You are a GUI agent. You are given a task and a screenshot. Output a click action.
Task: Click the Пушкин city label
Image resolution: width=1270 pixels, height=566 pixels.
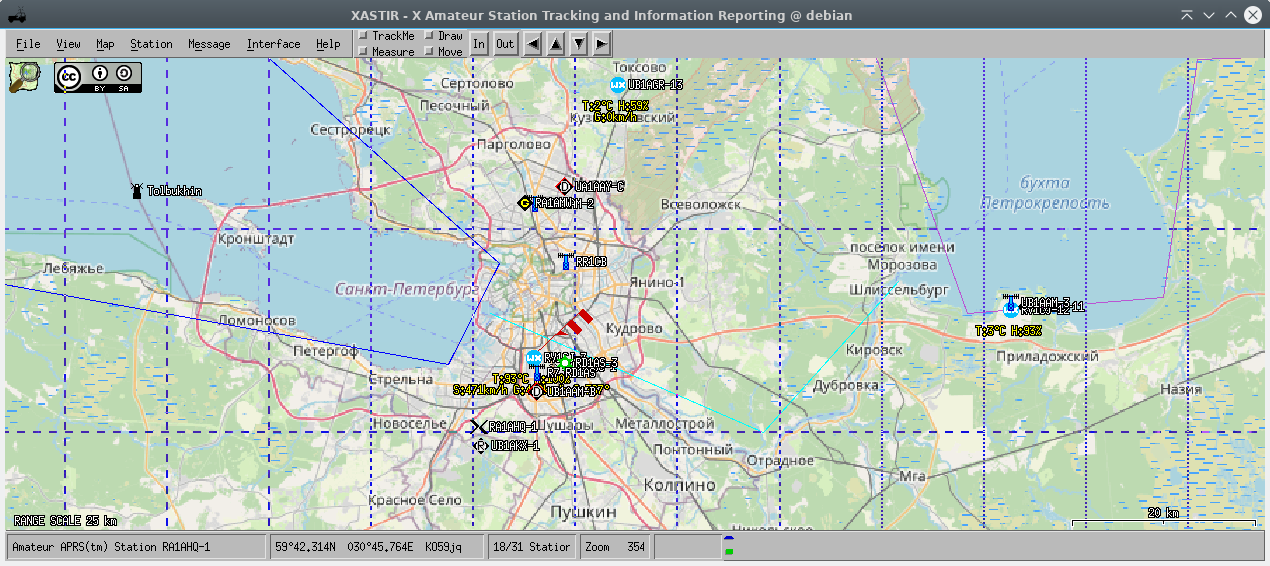[x=583, y=511]
